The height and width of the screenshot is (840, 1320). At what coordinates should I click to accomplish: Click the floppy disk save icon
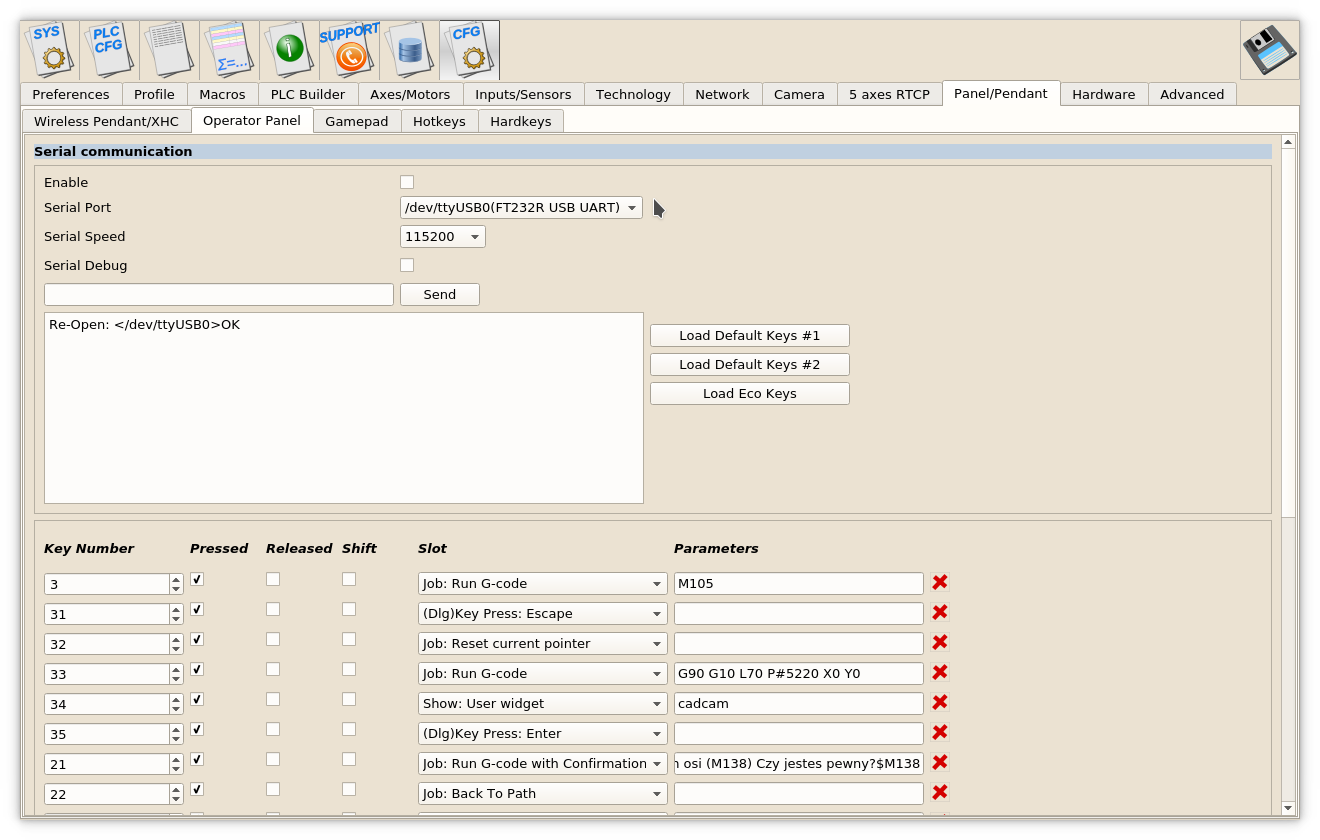(x=1269, y=50)
